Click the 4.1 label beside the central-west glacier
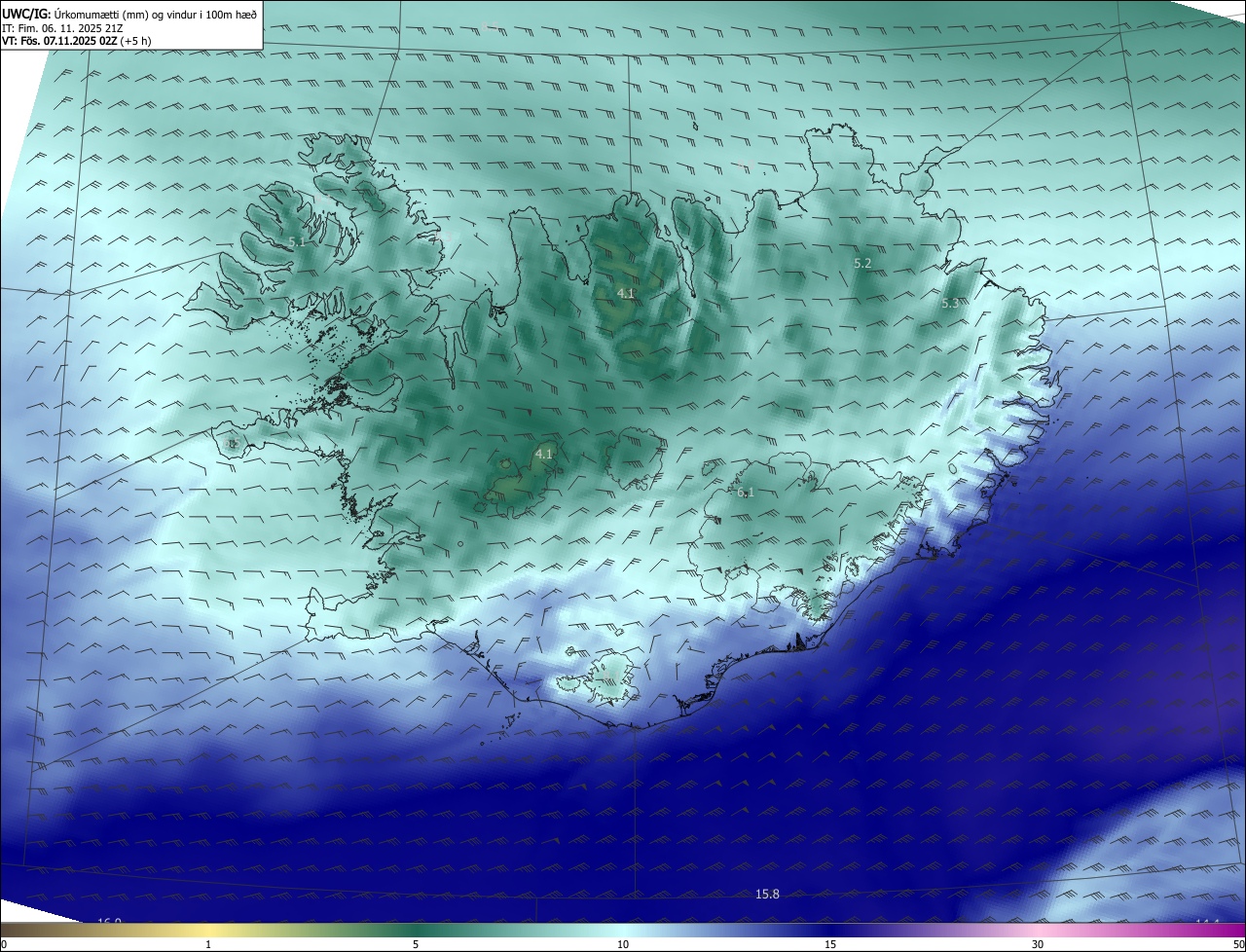 (x=543, y=454)
